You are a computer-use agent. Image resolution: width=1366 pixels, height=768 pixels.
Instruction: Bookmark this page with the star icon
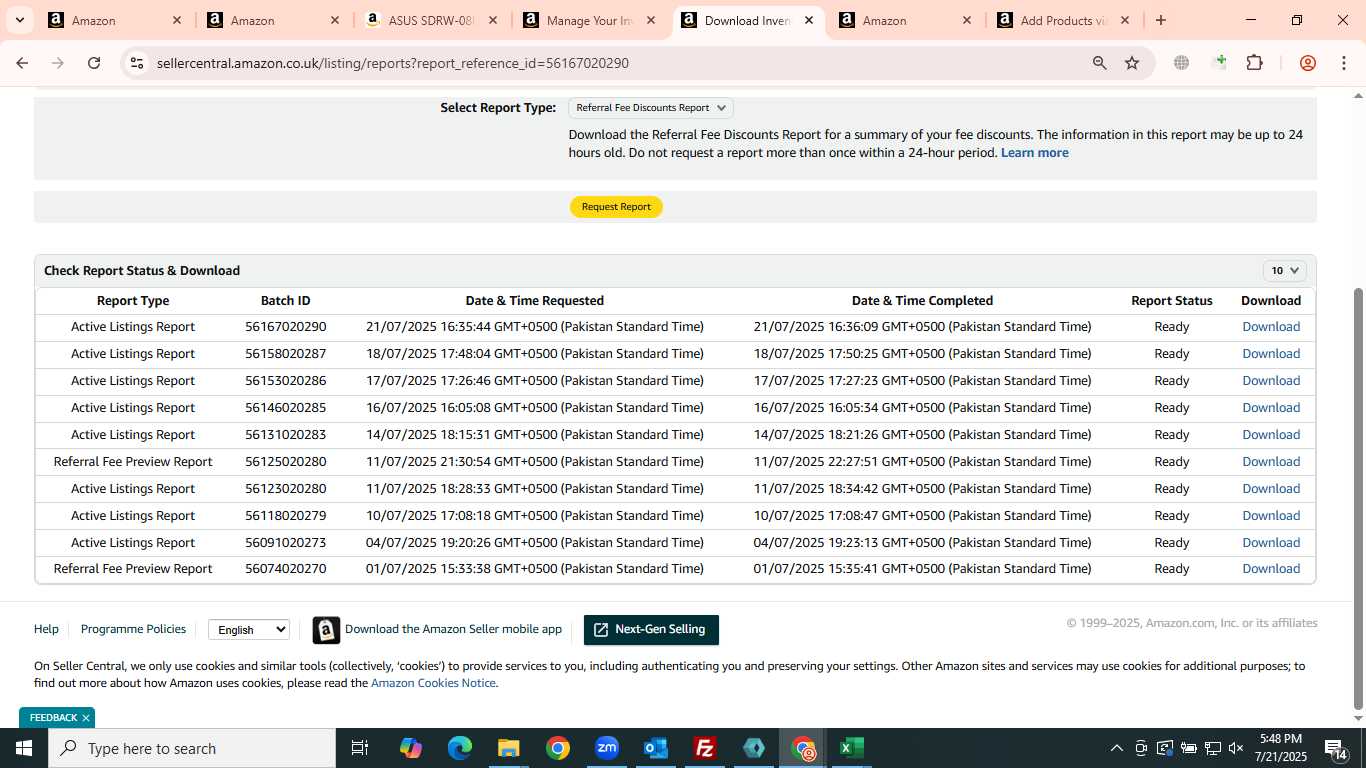(1132, 63)
